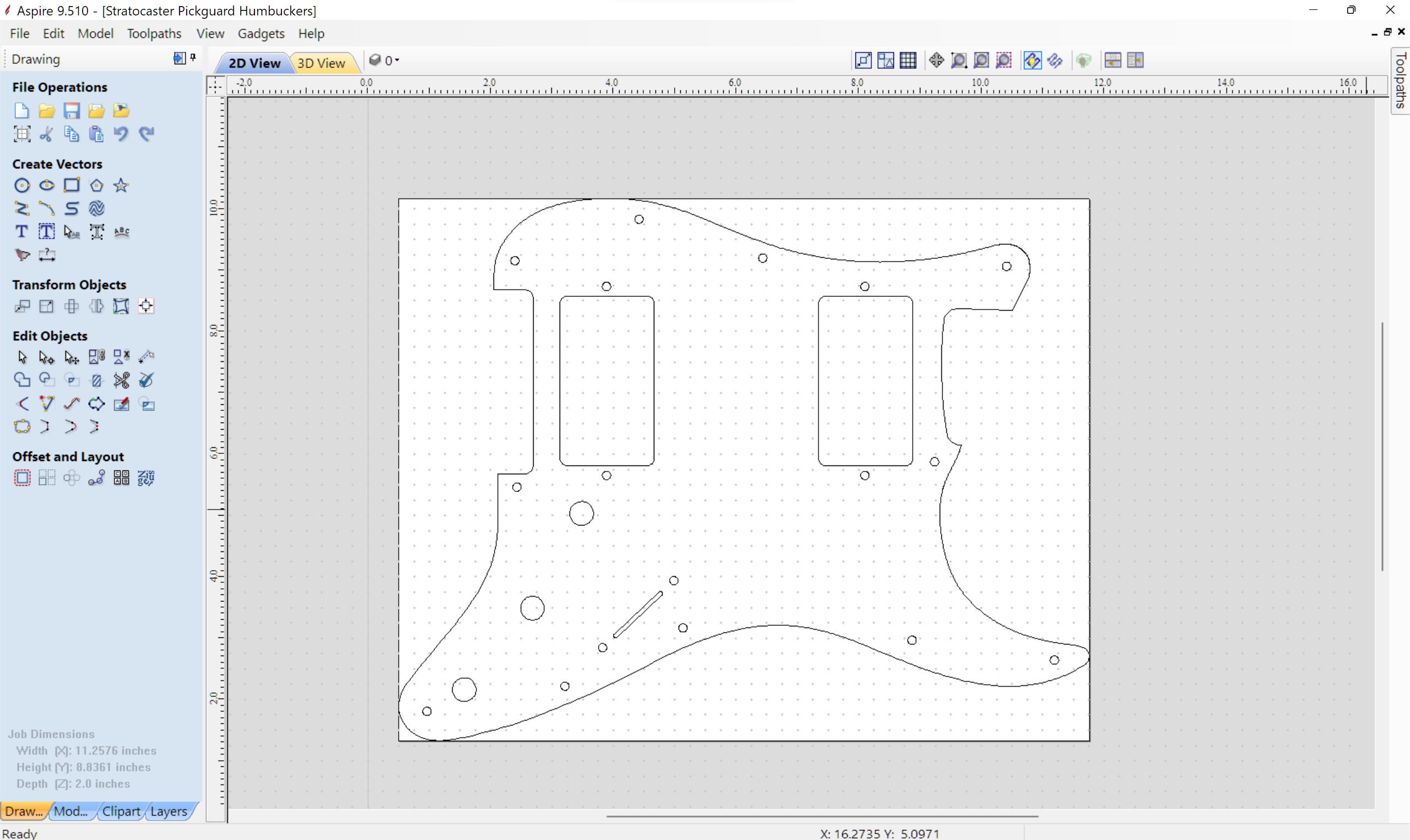The height and width of the screenshot is (840, 1410).
Task: Click Zoom to fit drawing
Action: tap(981, 60)
